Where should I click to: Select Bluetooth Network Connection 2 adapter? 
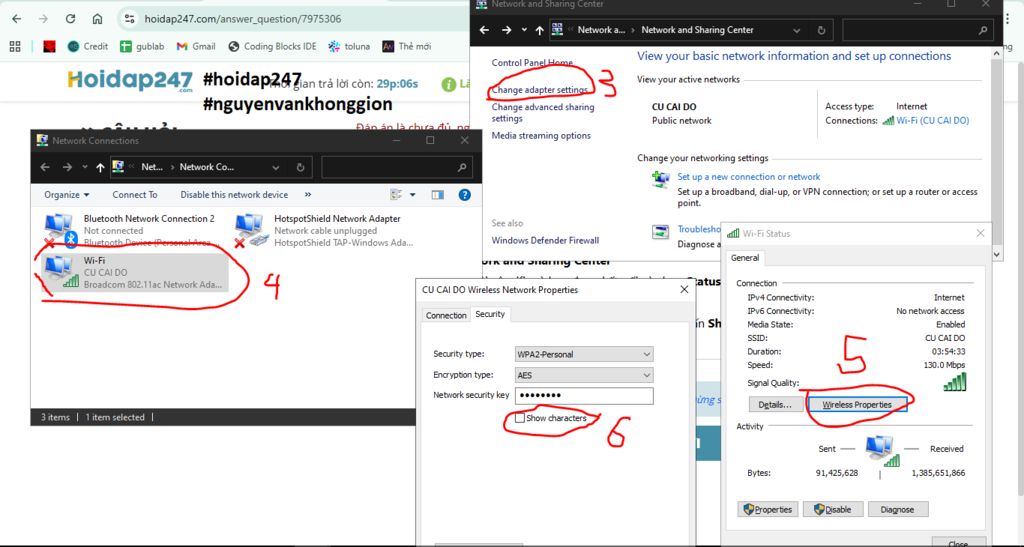click(130, 230)
